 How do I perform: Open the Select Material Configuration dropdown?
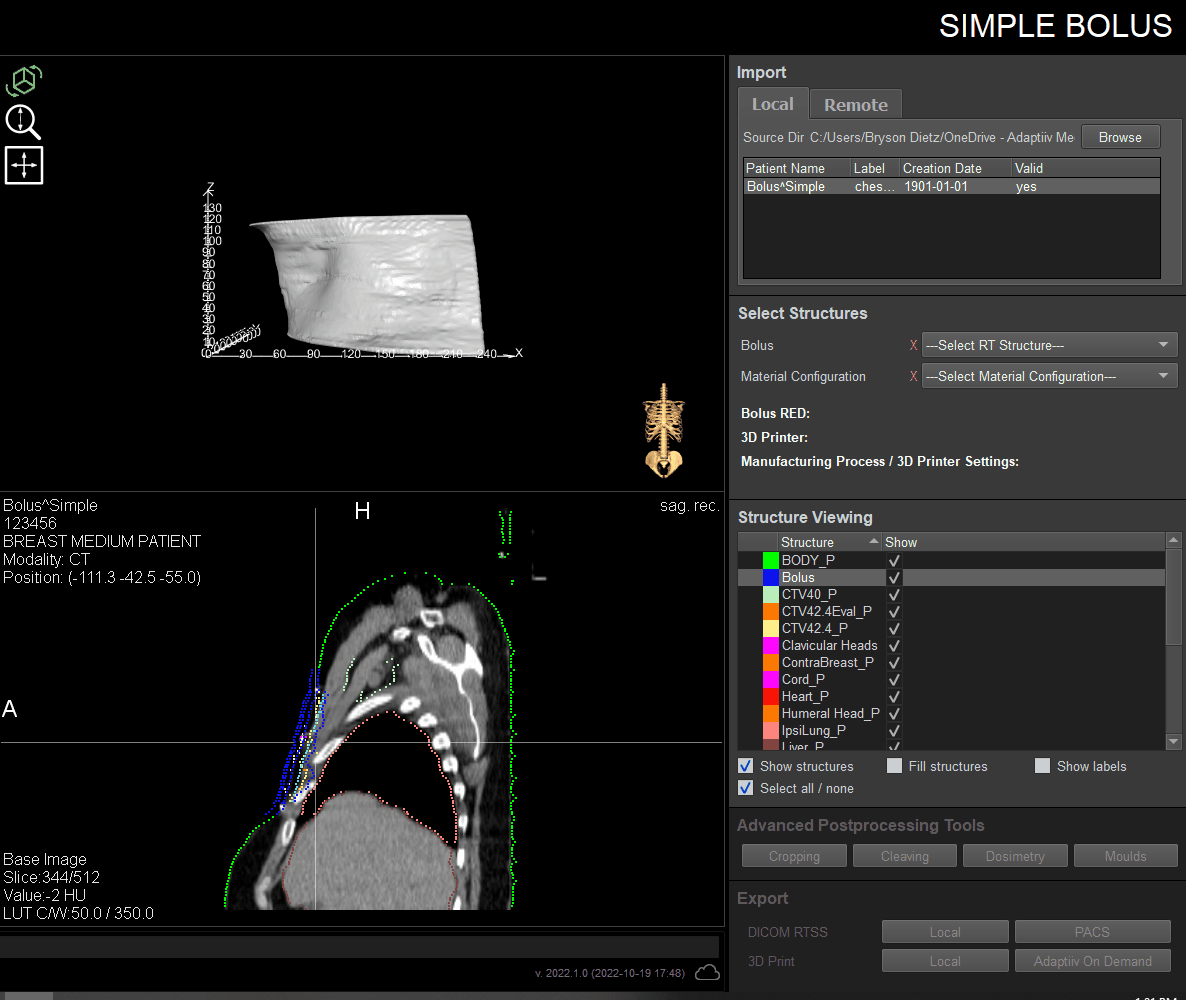coord(1049,376)
